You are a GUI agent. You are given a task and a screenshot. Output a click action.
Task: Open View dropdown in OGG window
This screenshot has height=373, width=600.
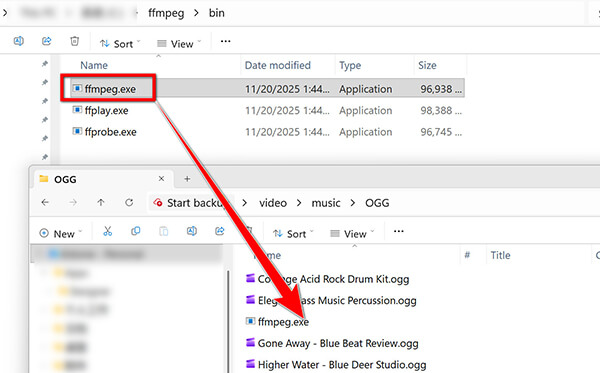352,233
